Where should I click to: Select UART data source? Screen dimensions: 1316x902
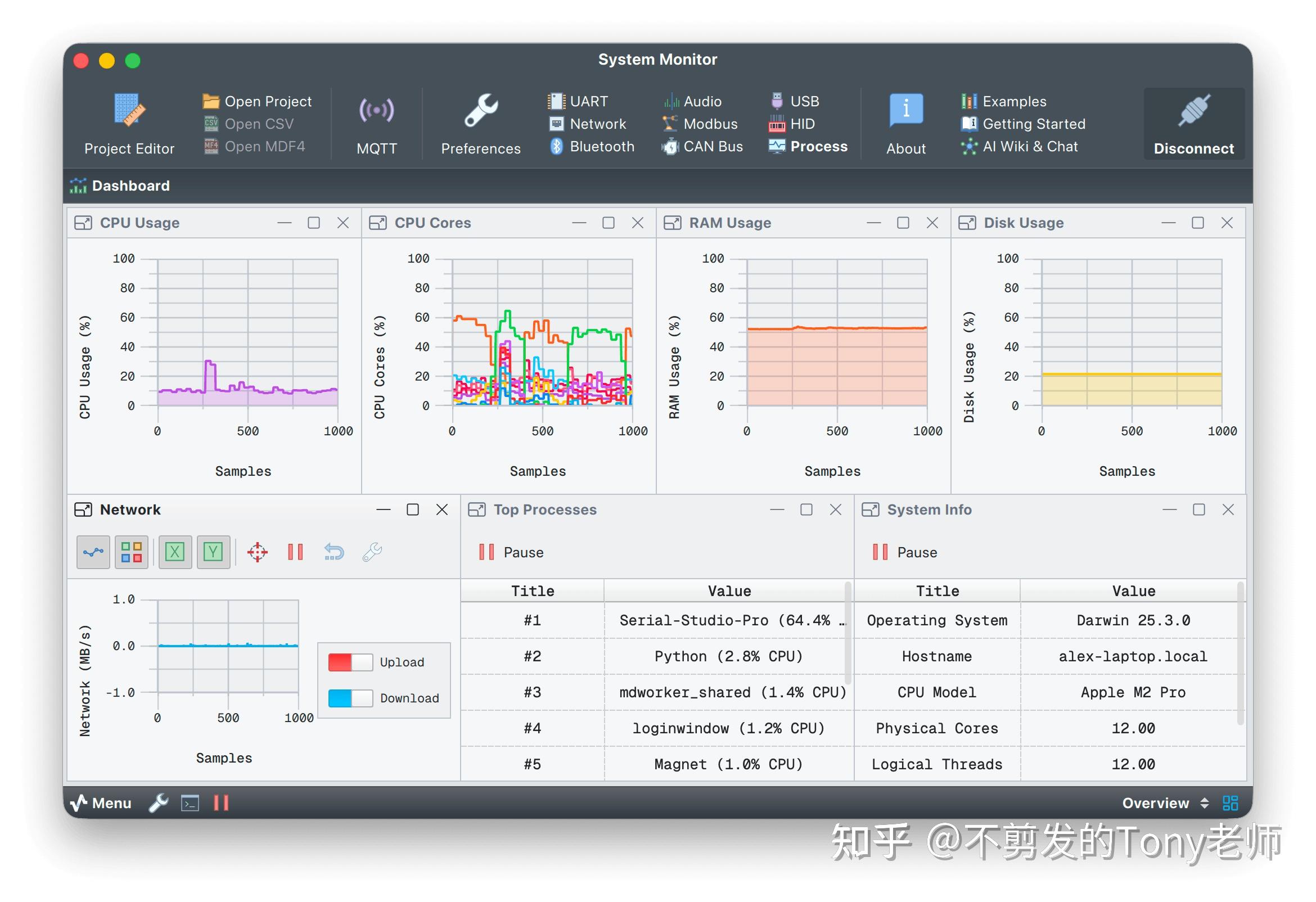pos(578,101)
